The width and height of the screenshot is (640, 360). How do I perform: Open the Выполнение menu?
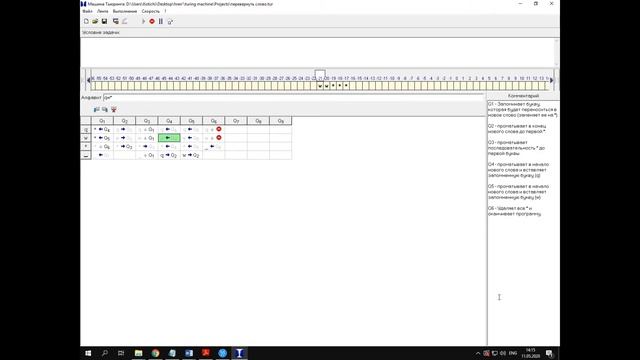(x=125, y=11)
